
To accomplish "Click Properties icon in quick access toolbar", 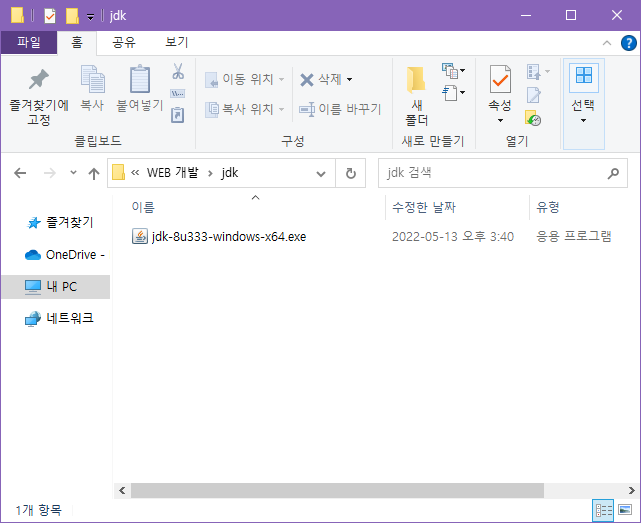I will click(50, 16).
